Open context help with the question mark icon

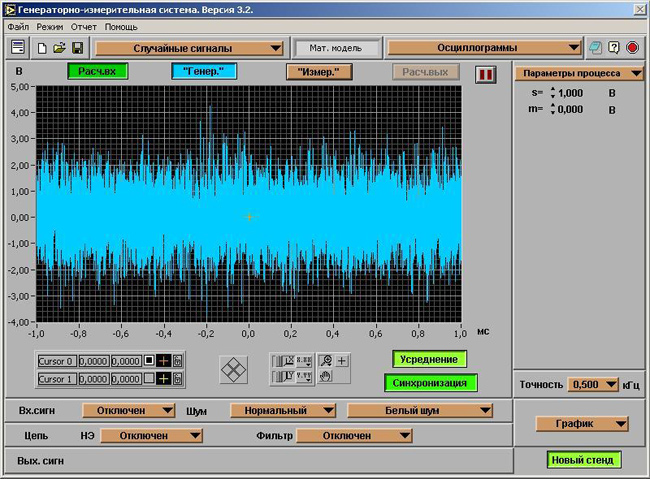[x=614, y=48]
